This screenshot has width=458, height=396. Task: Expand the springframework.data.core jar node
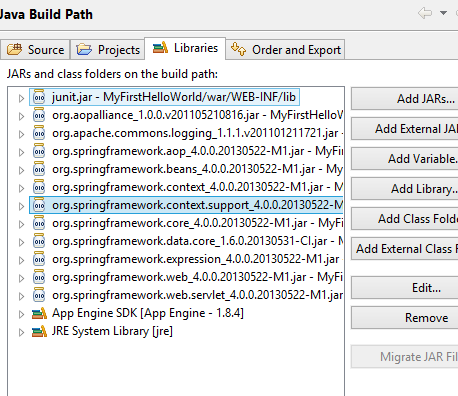[21, 242]
